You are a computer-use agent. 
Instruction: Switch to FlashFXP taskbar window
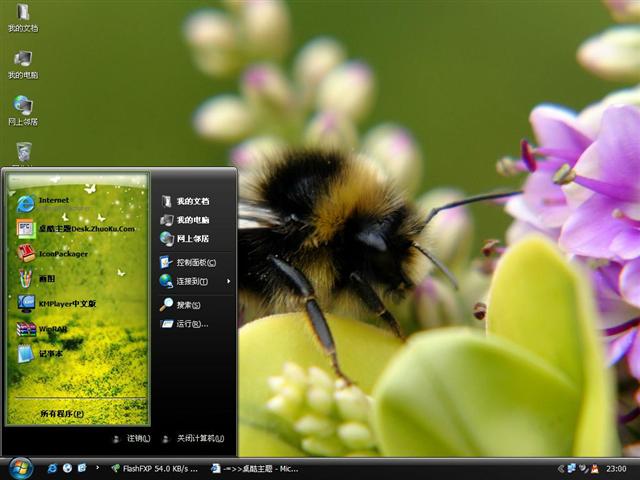click(155, 469)
